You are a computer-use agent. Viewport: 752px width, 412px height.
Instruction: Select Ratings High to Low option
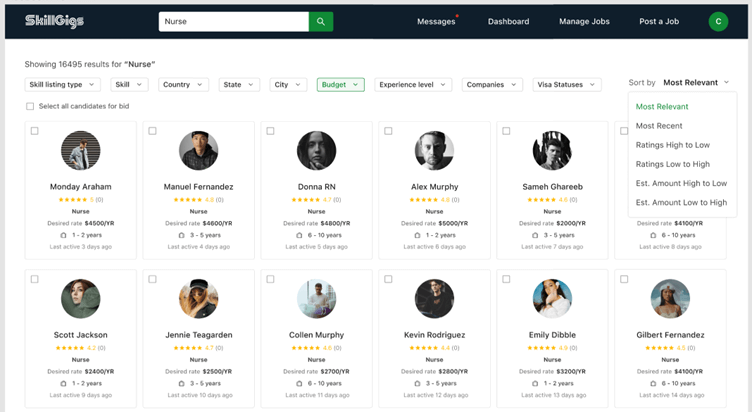click(x=672, y=145)
